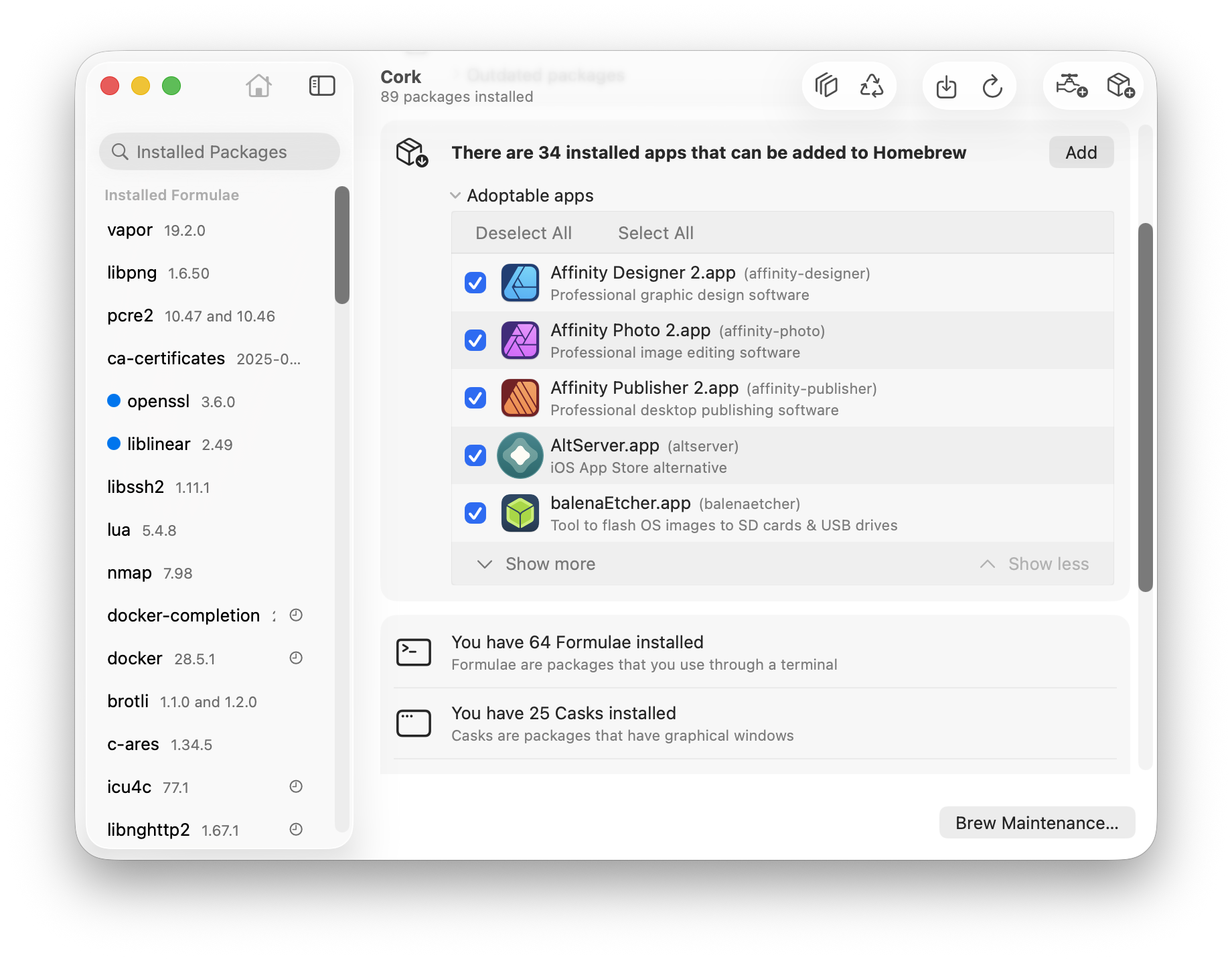Click the refresh arrow toolbar icon
Viewport: 1232px width, 959px height.
tap(992, 86)
